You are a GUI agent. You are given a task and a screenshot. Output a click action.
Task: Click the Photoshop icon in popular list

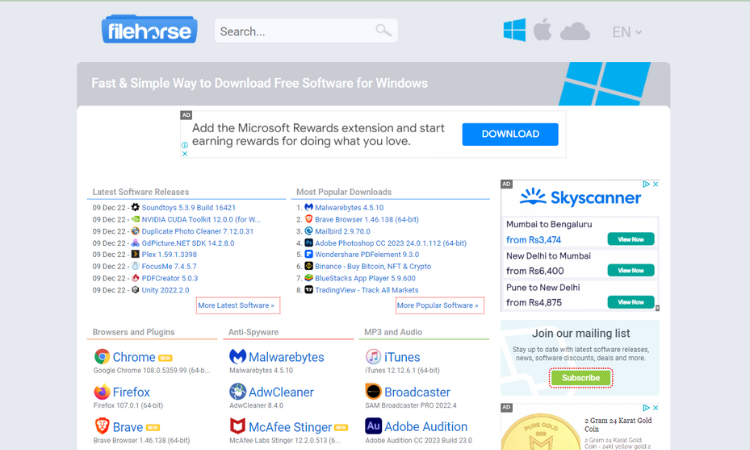coord(309,243)
